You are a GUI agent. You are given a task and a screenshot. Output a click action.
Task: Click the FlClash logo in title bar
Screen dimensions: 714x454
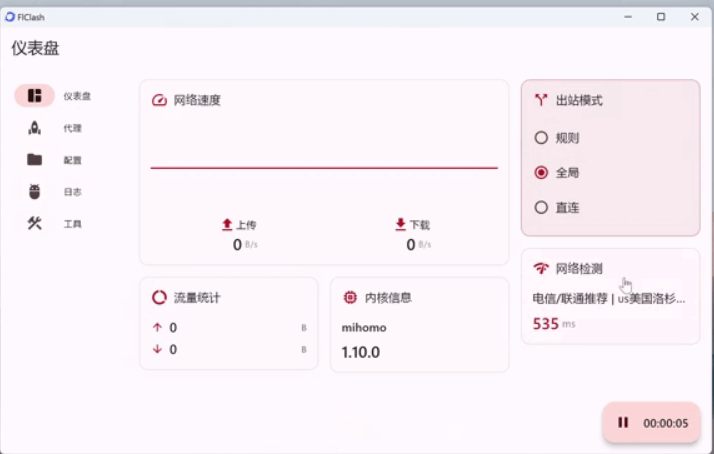(10, 17)
